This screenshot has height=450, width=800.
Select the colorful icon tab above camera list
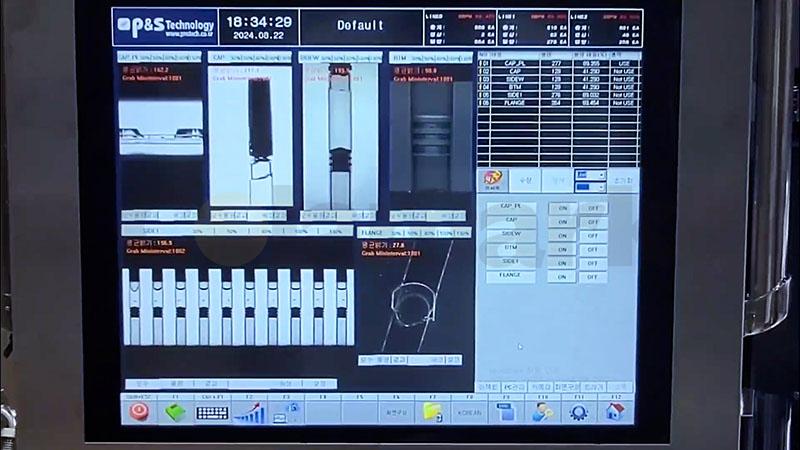point(493,181)
